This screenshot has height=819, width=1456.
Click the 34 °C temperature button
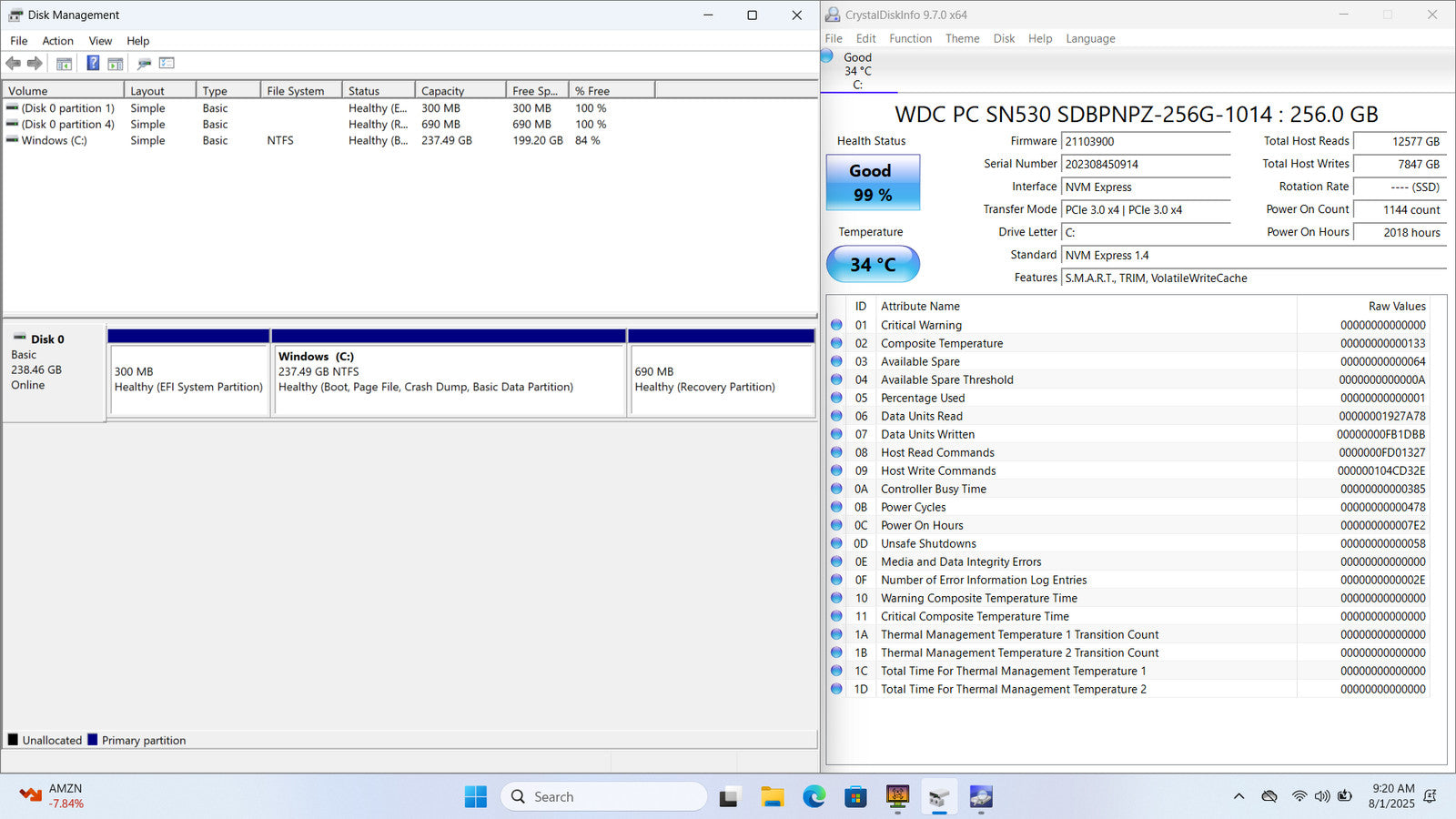[873, 265]
